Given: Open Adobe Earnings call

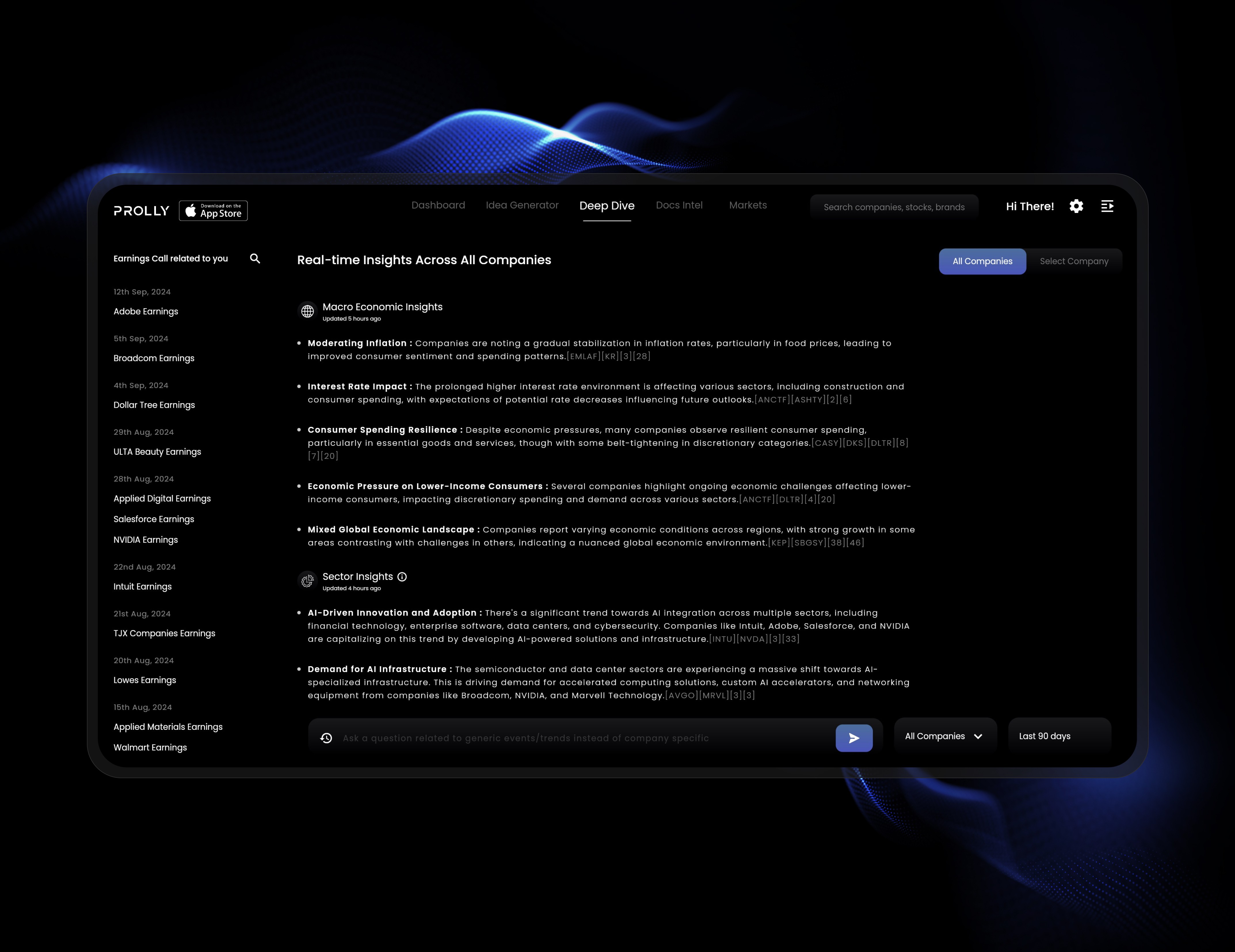Looking at the screenshot, I should (x=146, y=312).
